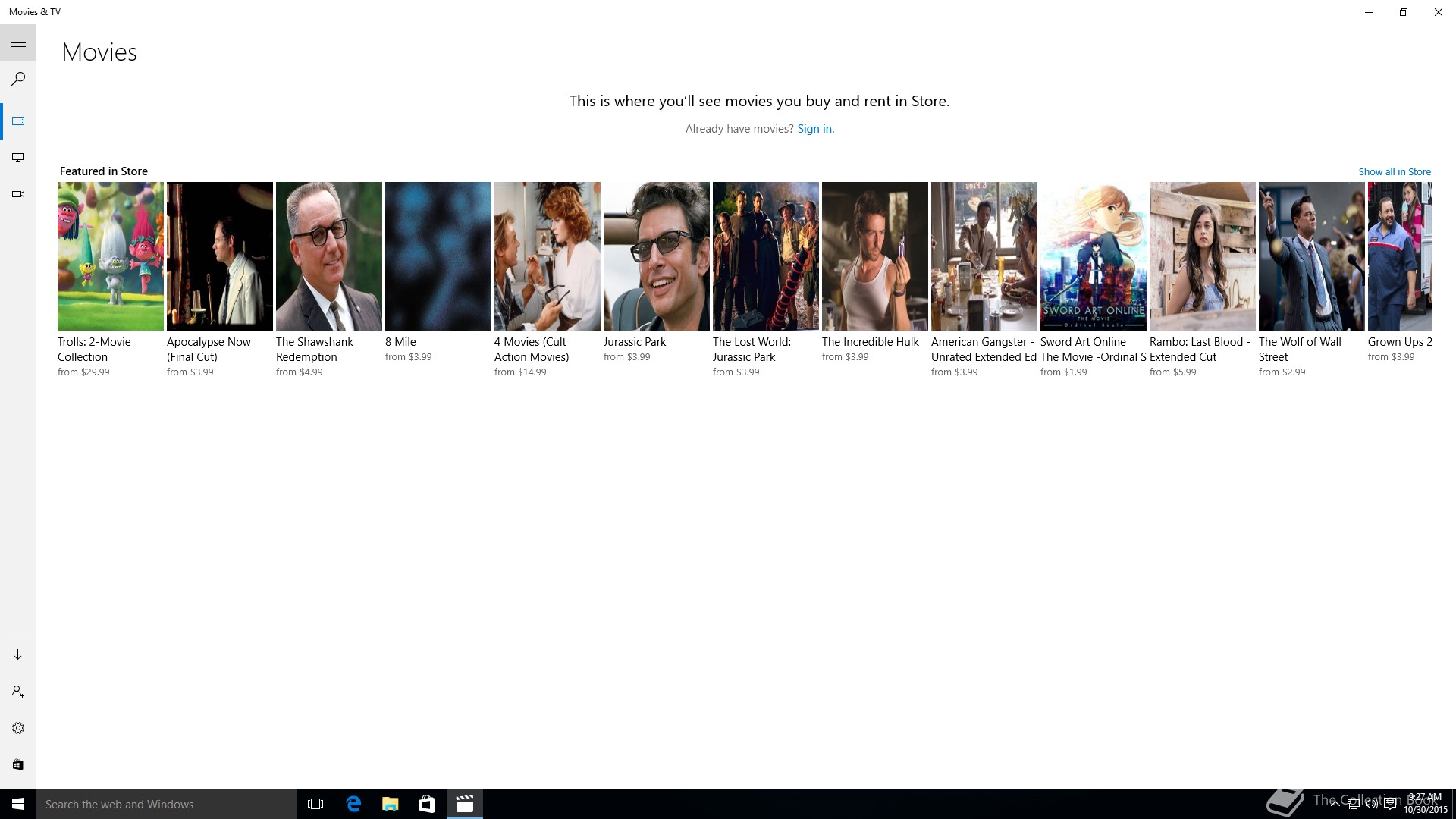Open the Videos camera icon in sidebar

pyautogui.click(x=18, y=194)
